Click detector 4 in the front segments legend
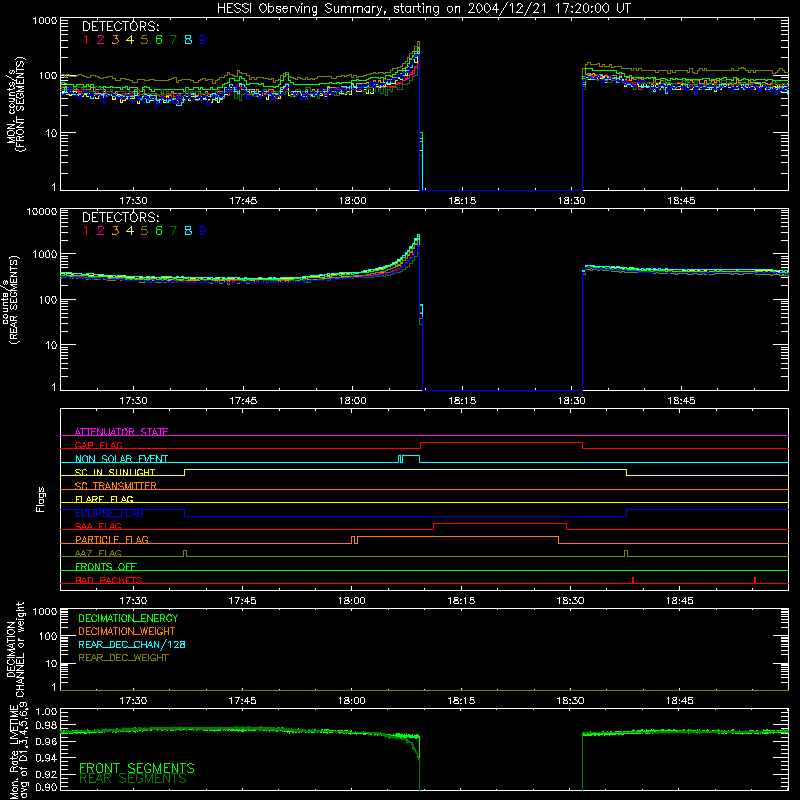 point(130,40)
